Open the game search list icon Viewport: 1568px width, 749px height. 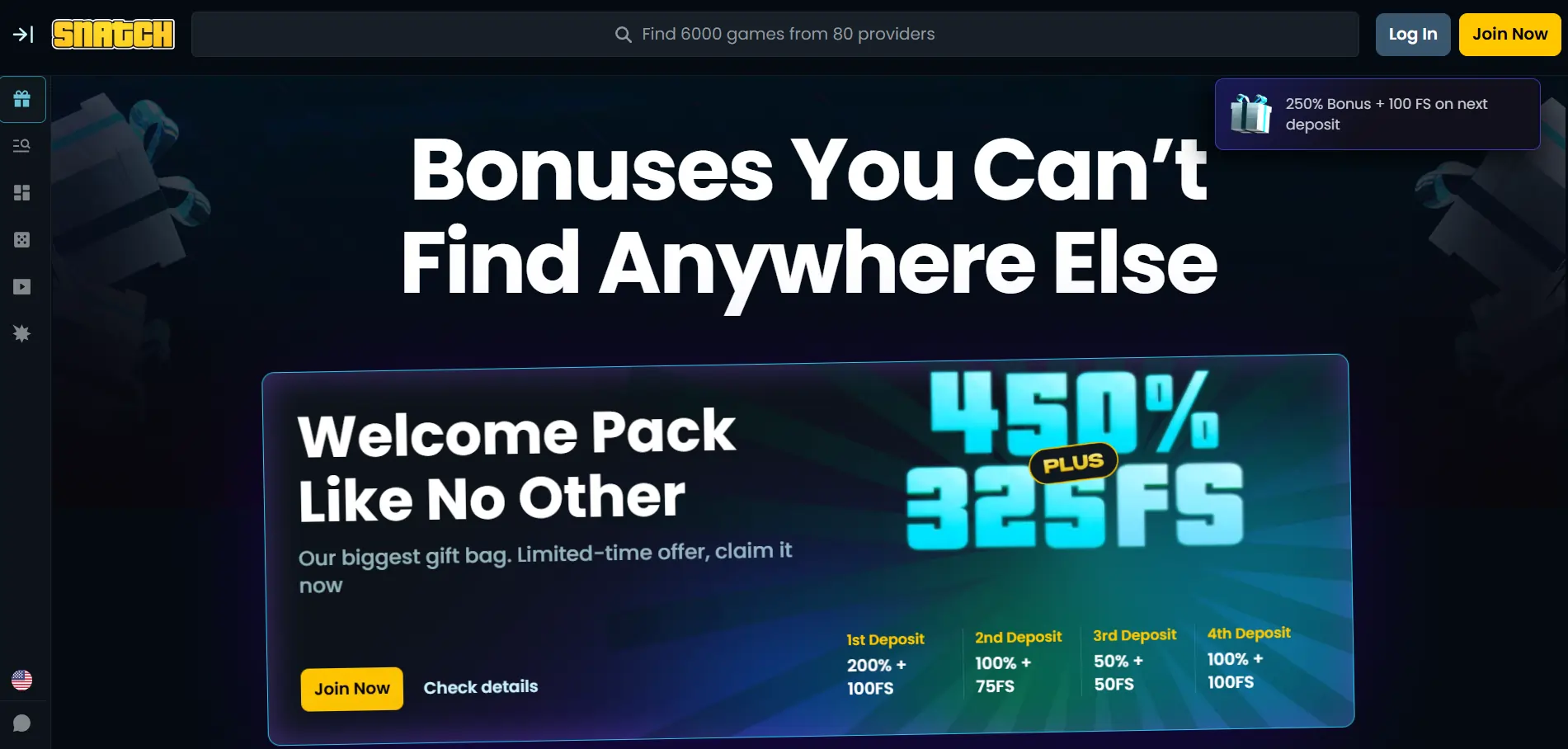(x=22, y=146)
